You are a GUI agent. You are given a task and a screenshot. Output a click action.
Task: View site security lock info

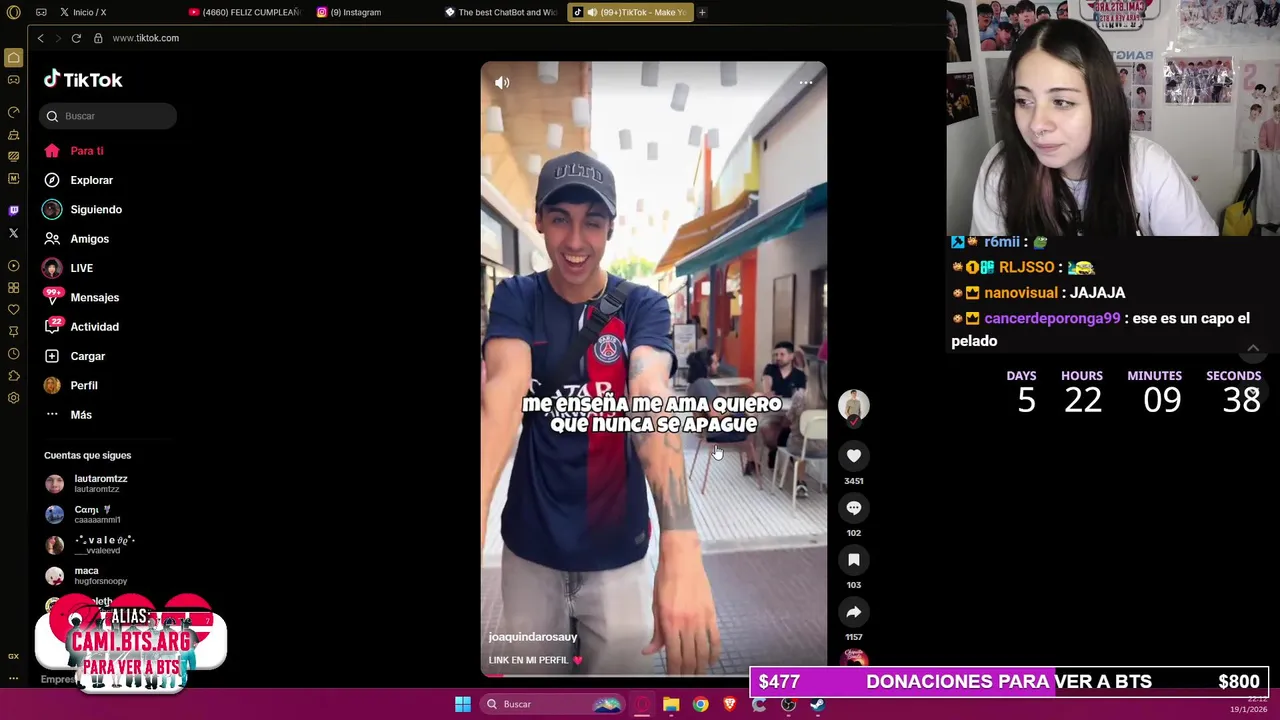click(98, 38)
